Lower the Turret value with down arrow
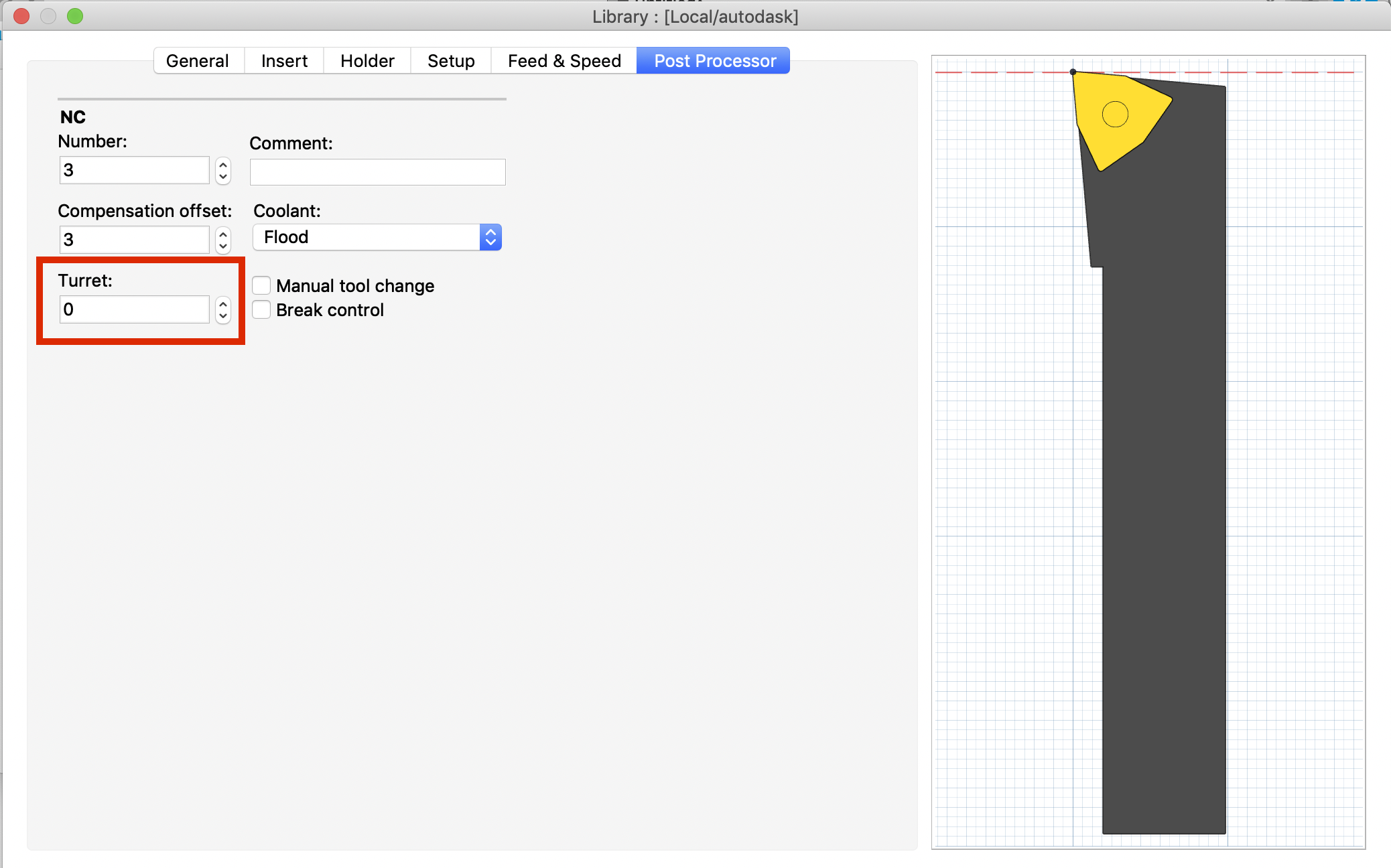The width and height of the screenshot is (1391, 868). (223, 316)
